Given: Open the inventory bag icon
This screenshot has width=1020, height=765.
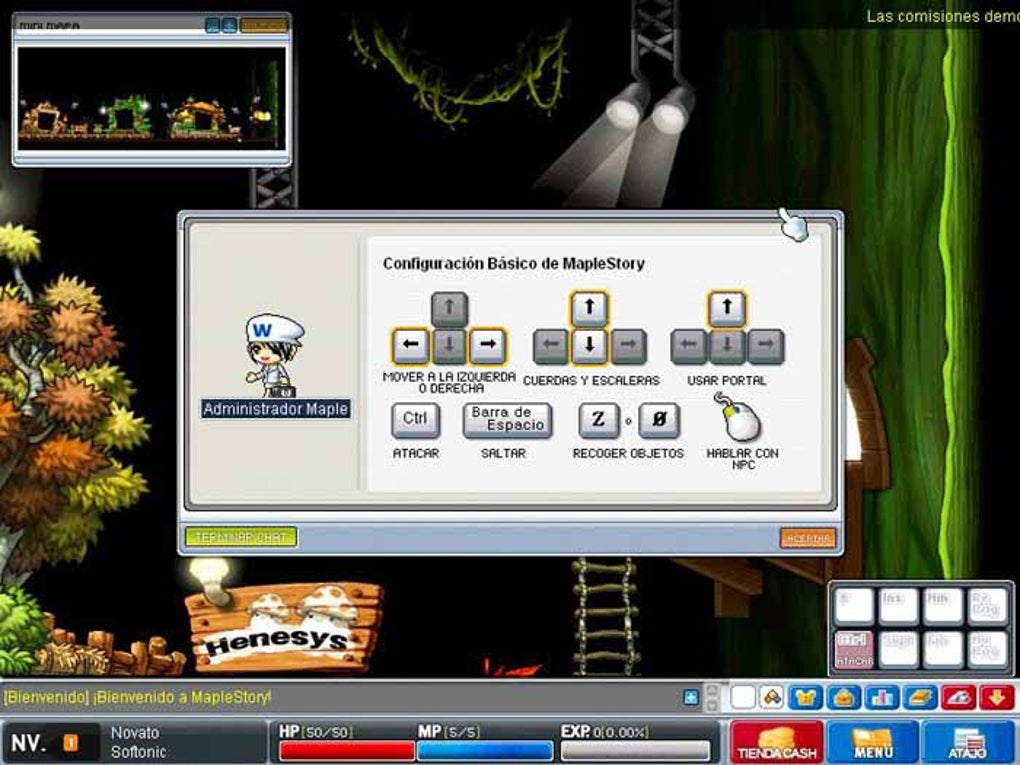Looking at the screenshot, I should pyautogui.click(x=844, y=697).
